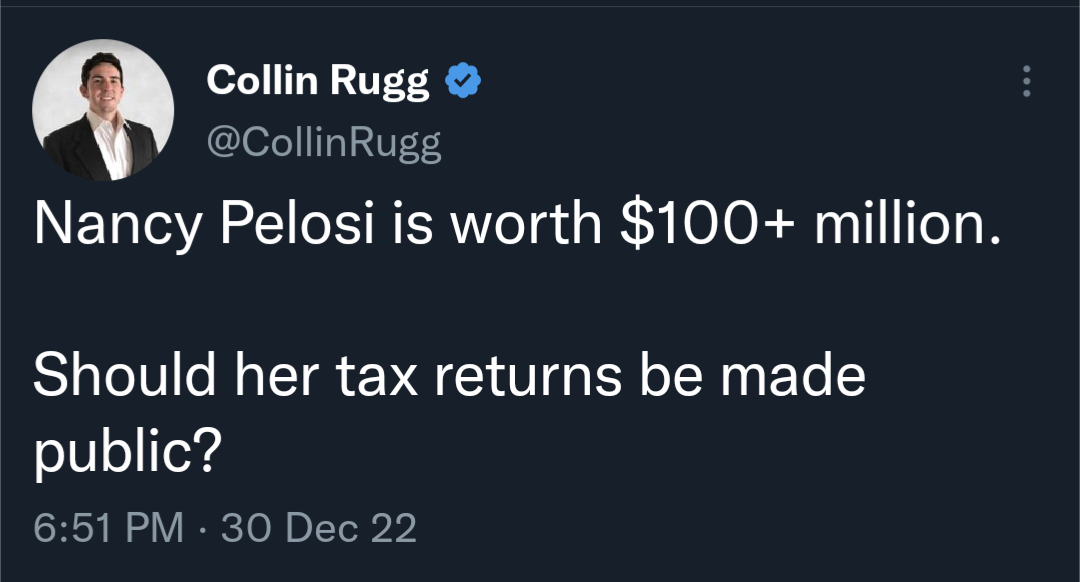
Task: Open the three-dot more options menu
Action: tap(1025, 82)
